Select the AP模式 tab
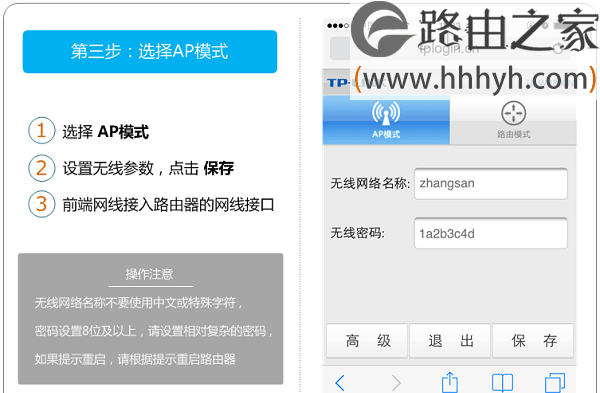Viewport: 600px width, 393px height. click(x=386, y=120)
